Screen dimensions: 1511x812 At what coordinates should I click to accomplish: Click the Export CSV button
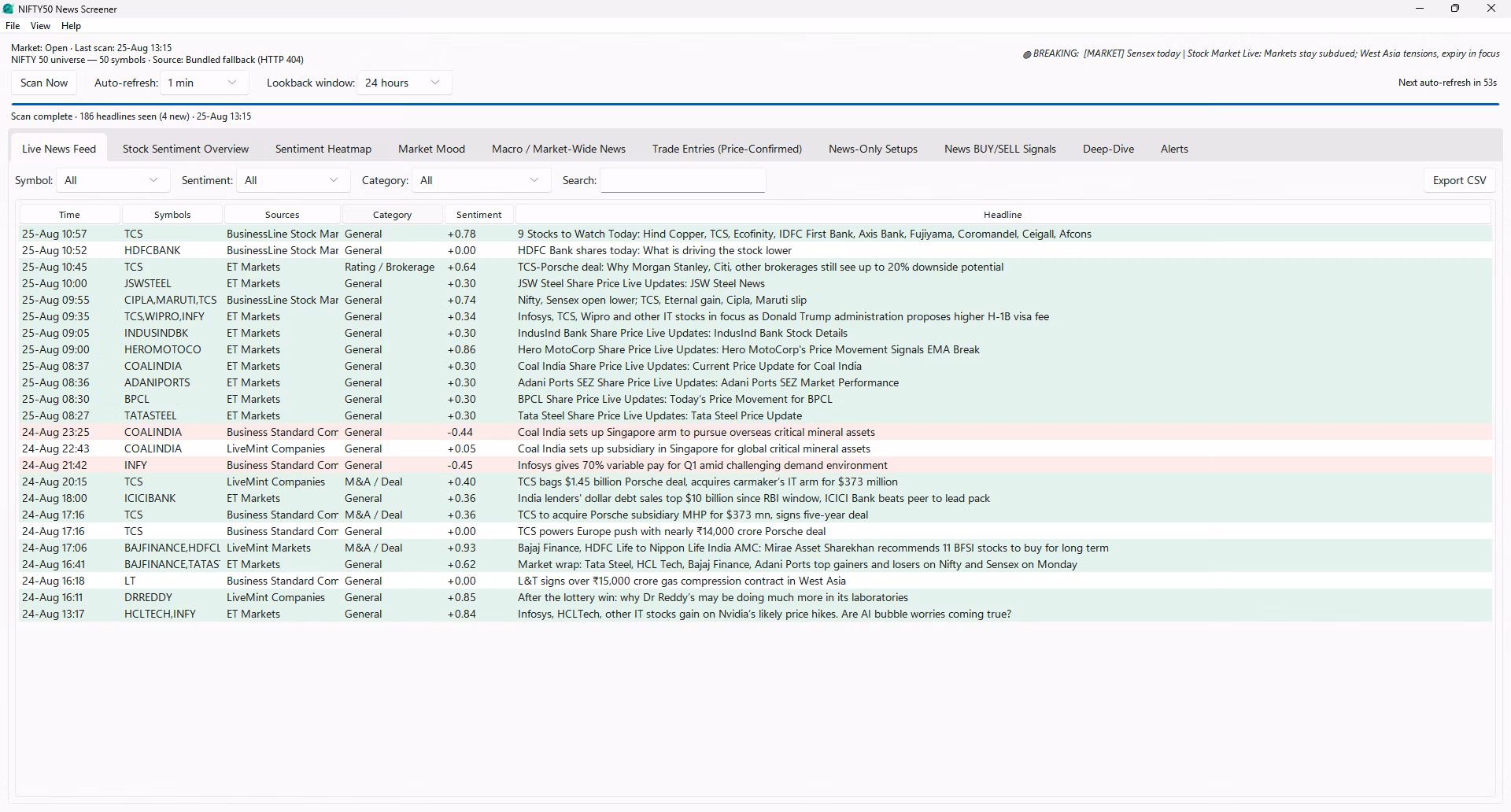[1459, 180]
